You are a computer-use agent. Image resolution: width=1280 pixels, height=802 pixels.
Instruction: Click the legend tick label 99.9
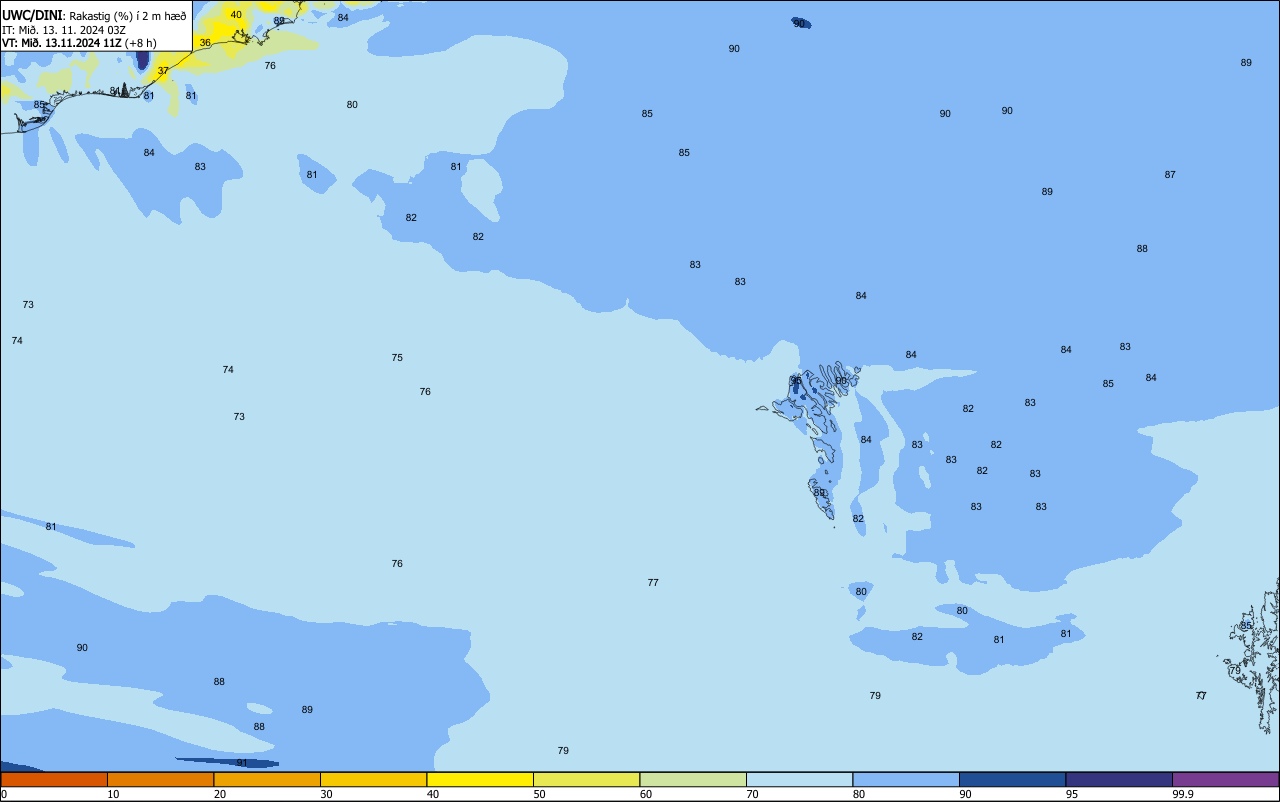click(1183, 794)
